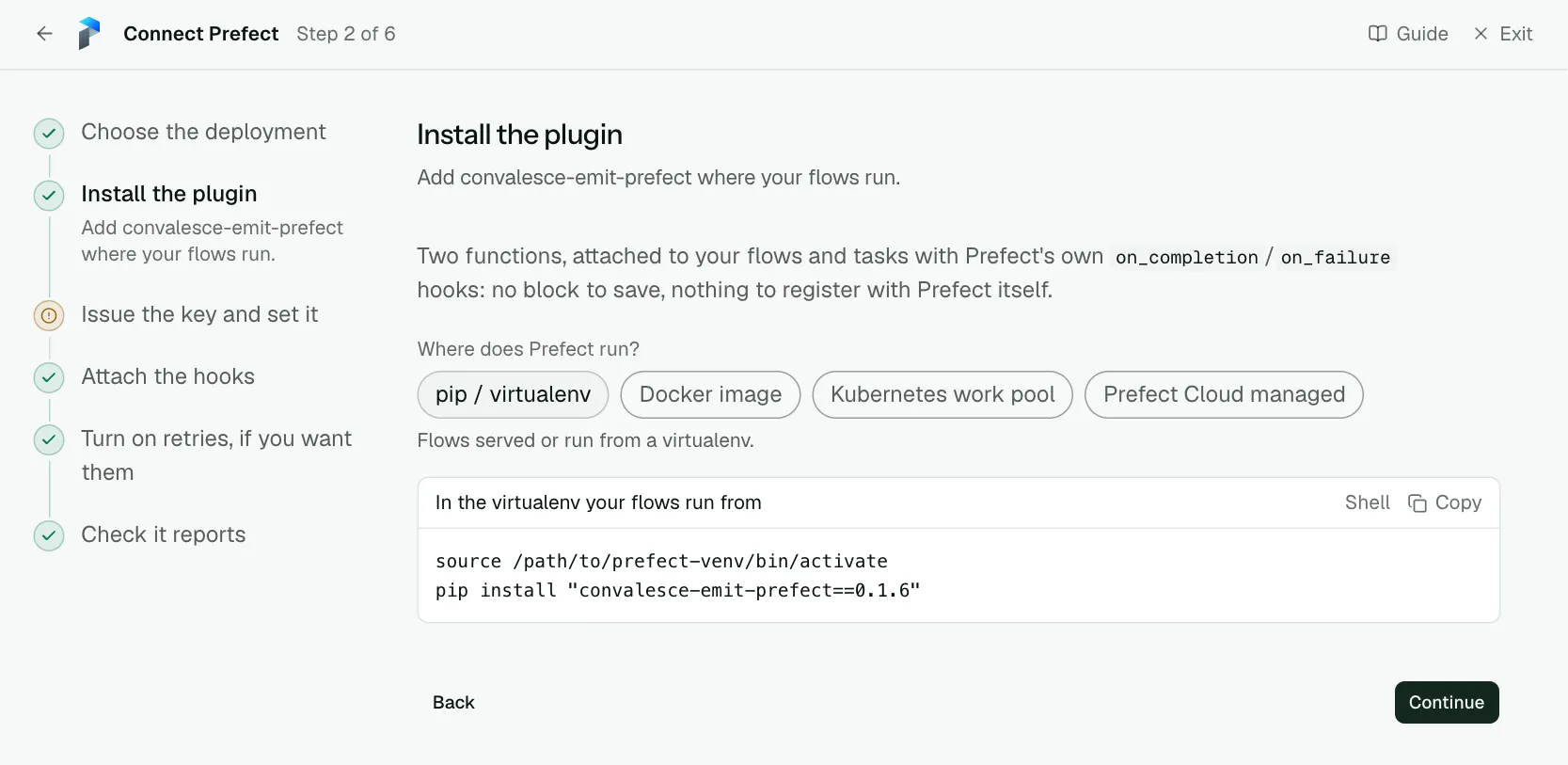
Task: Click the pip install command line
Action: tap(677, 591)
